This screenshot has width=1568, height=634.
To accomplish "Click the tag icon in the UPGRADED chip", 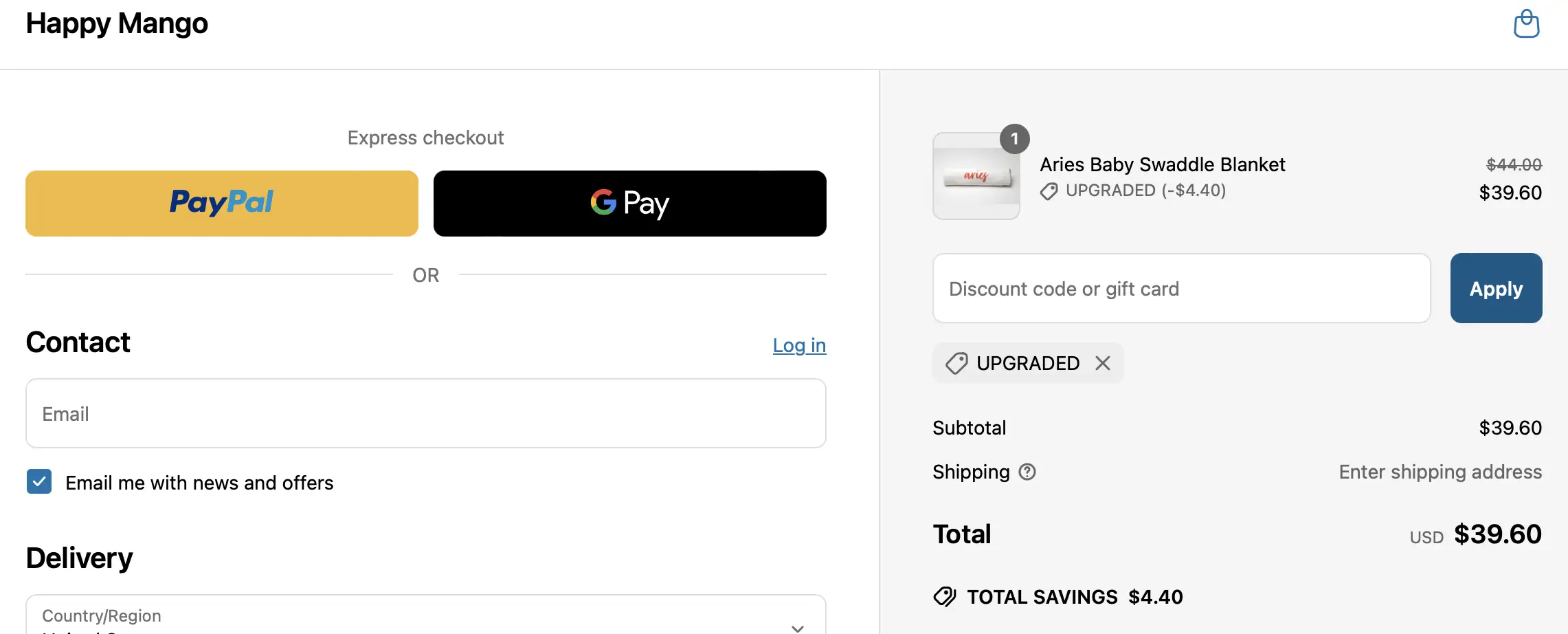I will [956, 363].
